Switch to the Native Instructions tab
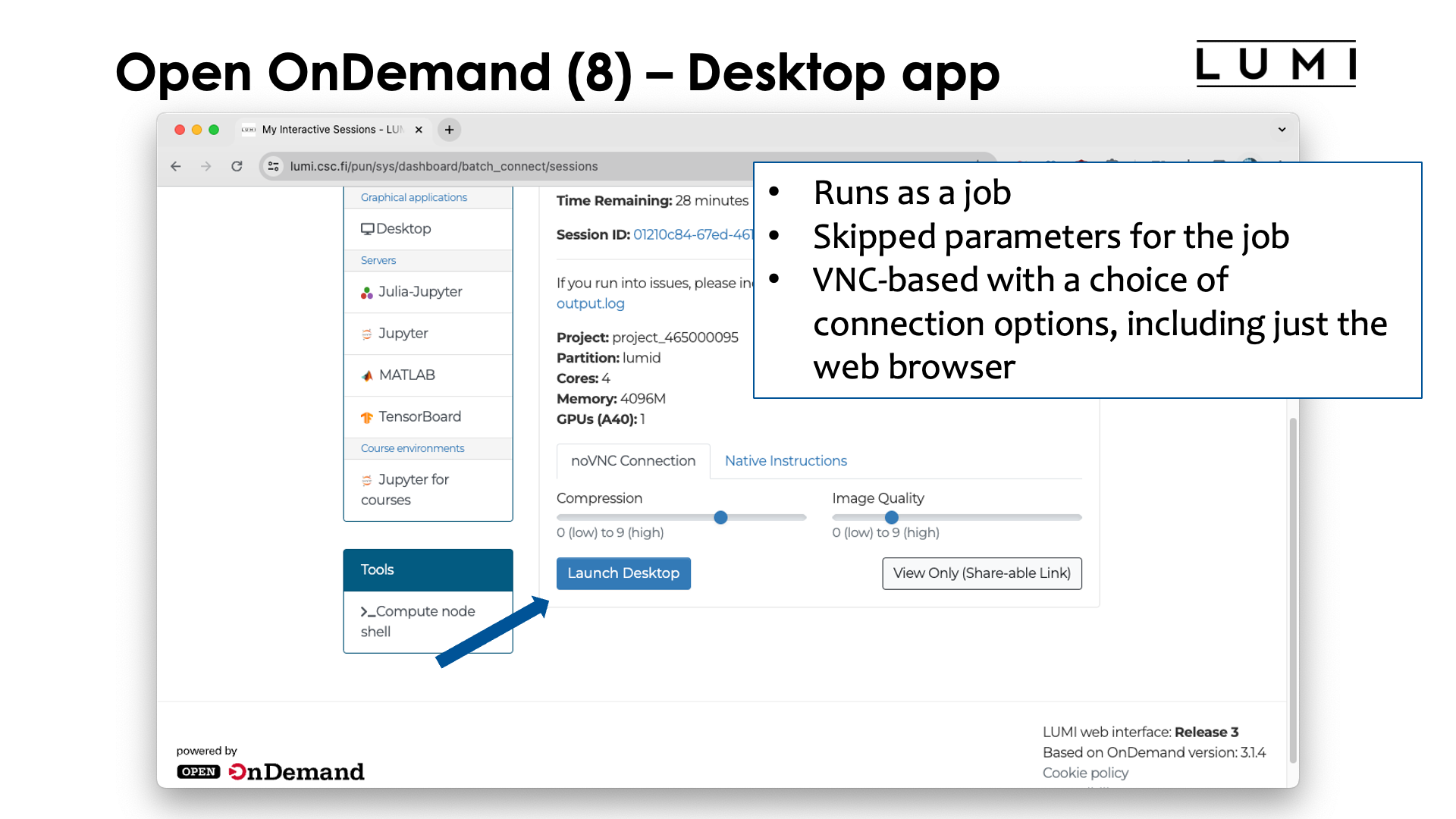The image size is (1456, 819). point(785,460)
